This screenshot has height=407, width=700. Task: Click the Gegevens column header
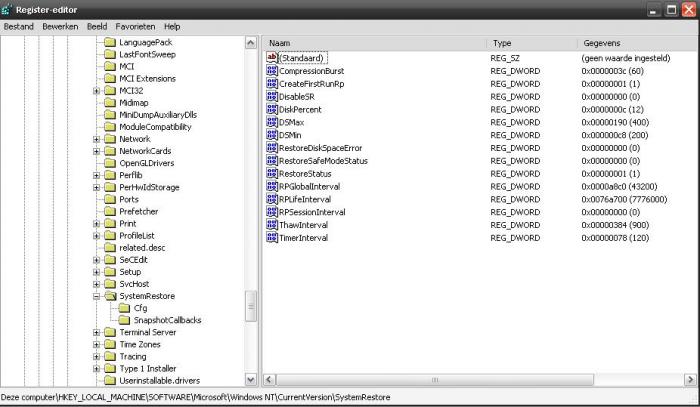pyautogui.click(x=637, y=43)
